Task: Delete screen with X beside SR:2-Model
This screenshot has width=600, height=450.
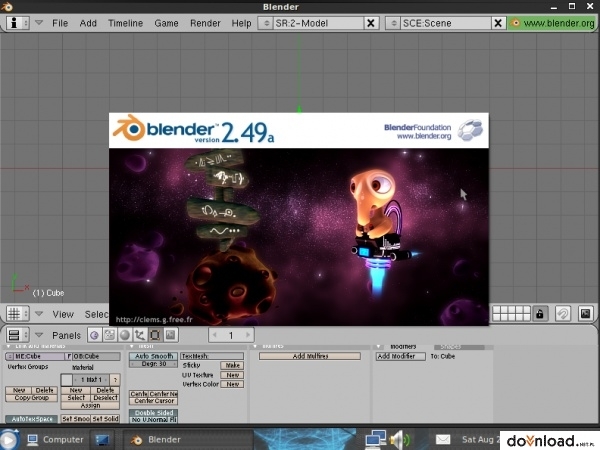Action: pos(371,23)
